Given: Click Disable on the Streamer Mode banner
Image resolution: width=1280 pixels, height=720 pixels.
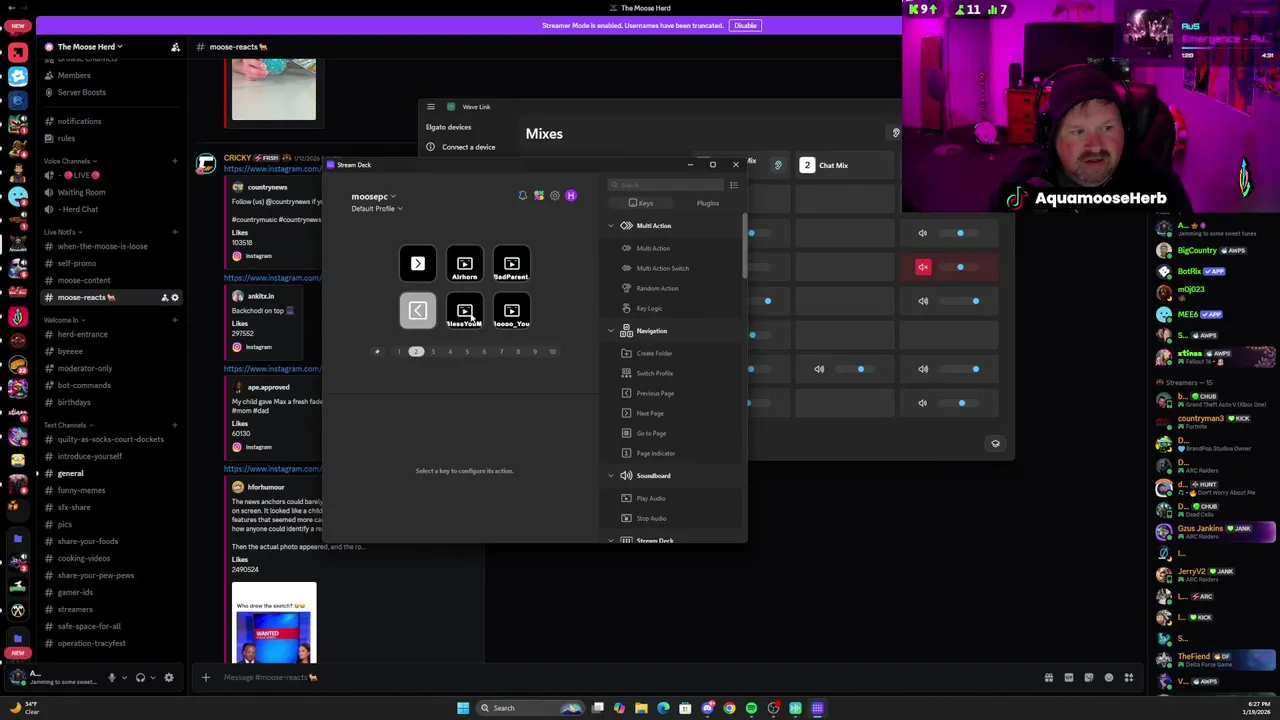Looking at the screenshot, I should pyautogui.click(x=745, y=25).
